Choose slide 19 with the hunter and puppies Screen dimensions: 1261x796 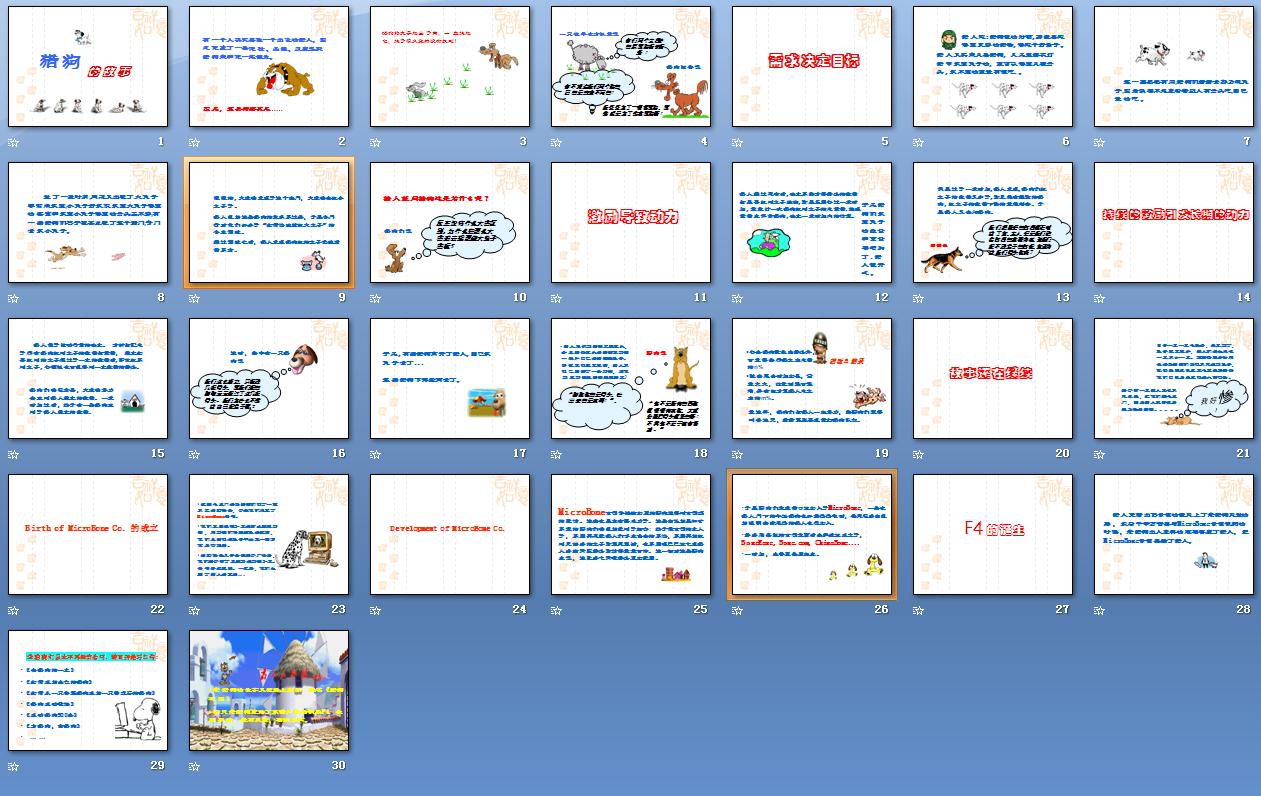pos(812,378)
